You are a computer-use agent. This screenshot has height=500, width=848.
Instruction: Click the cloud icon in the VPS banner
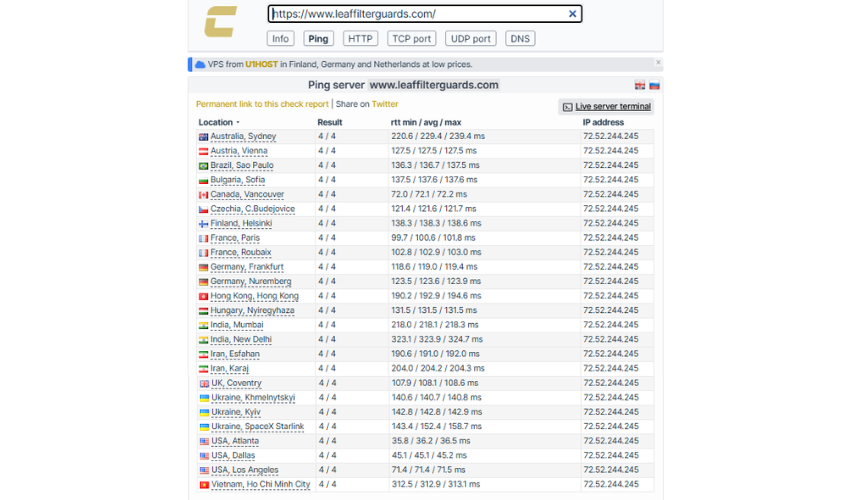tap(200, 64)
